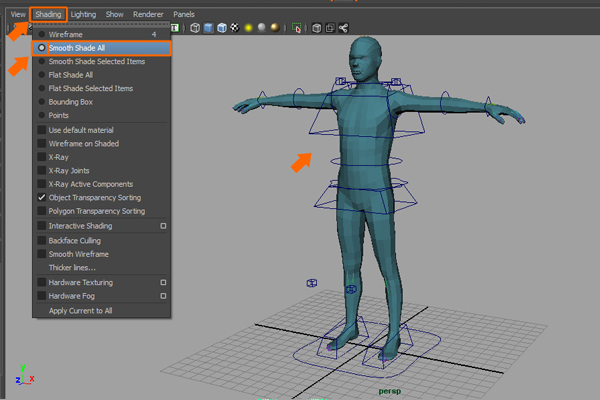The width and height of the screenshot is (600, 400).
Task: Open the Shading panel menu
Action: click(x=48, y=15)
